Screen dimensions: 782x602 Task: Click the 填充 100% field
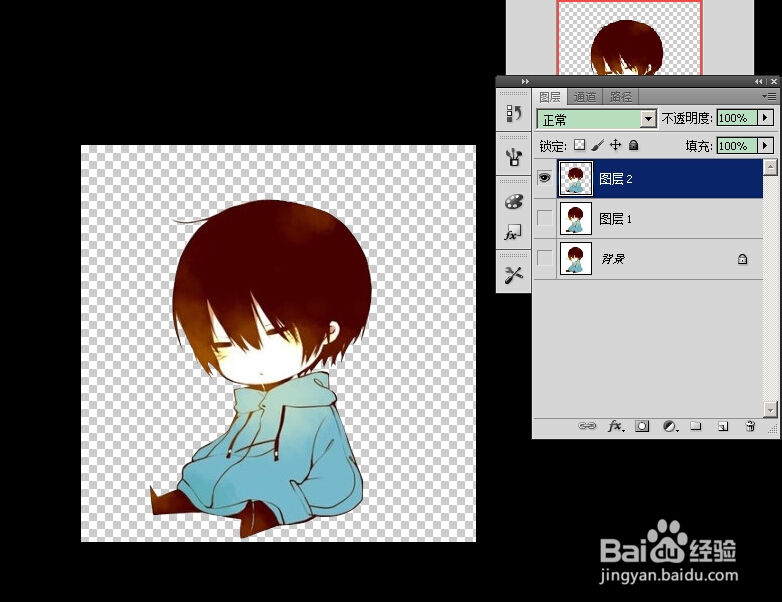pyautogui.click(x=737, y=146)
